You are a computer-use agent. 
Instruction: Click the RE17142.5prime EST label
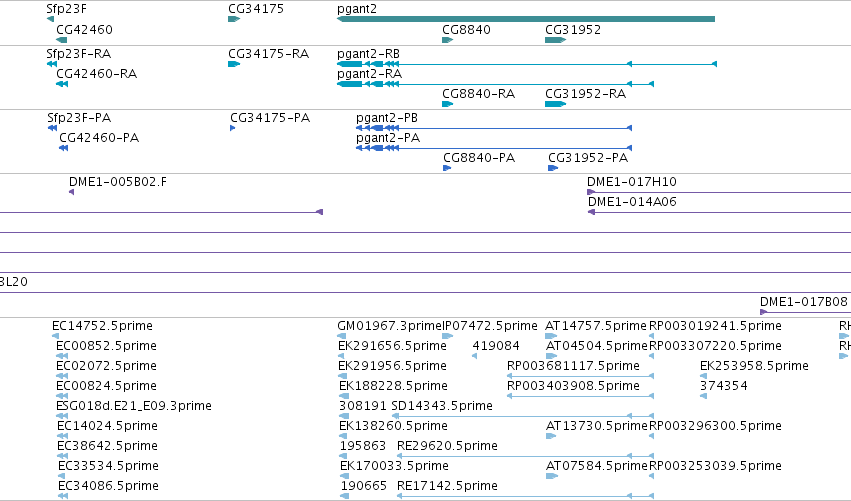447,486
